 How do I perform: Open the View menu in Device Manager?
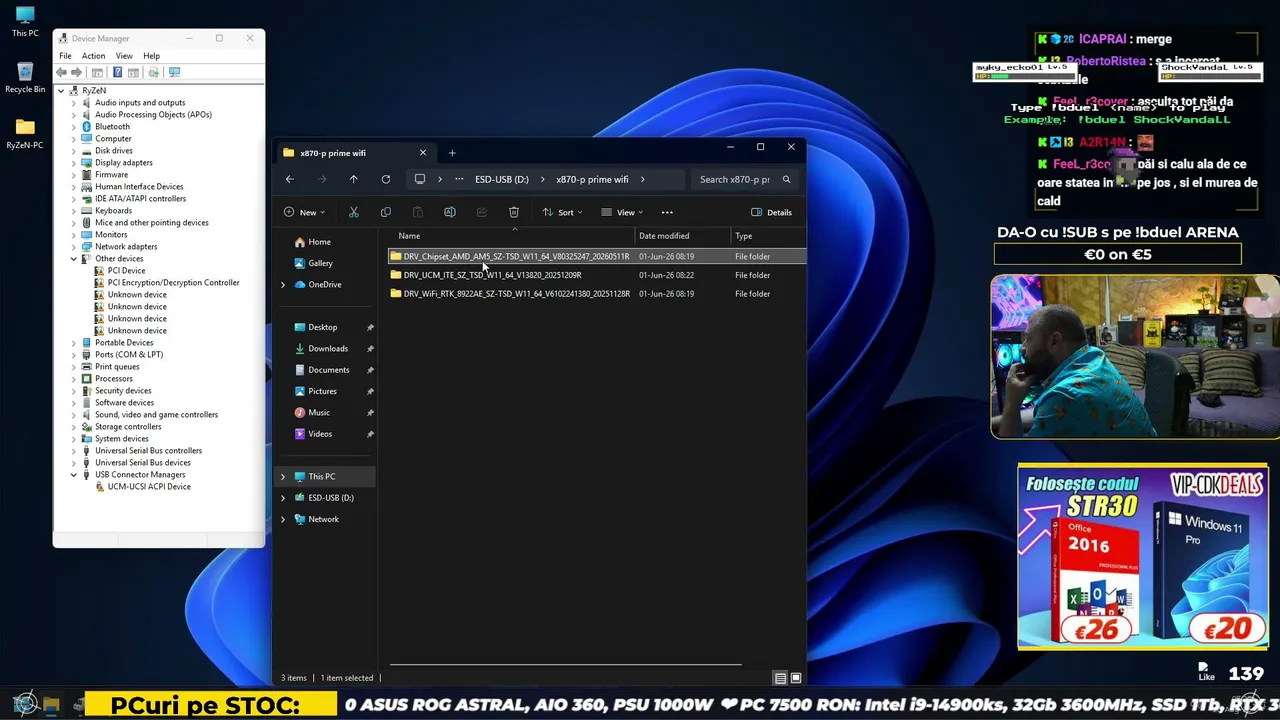coord(124,56)
